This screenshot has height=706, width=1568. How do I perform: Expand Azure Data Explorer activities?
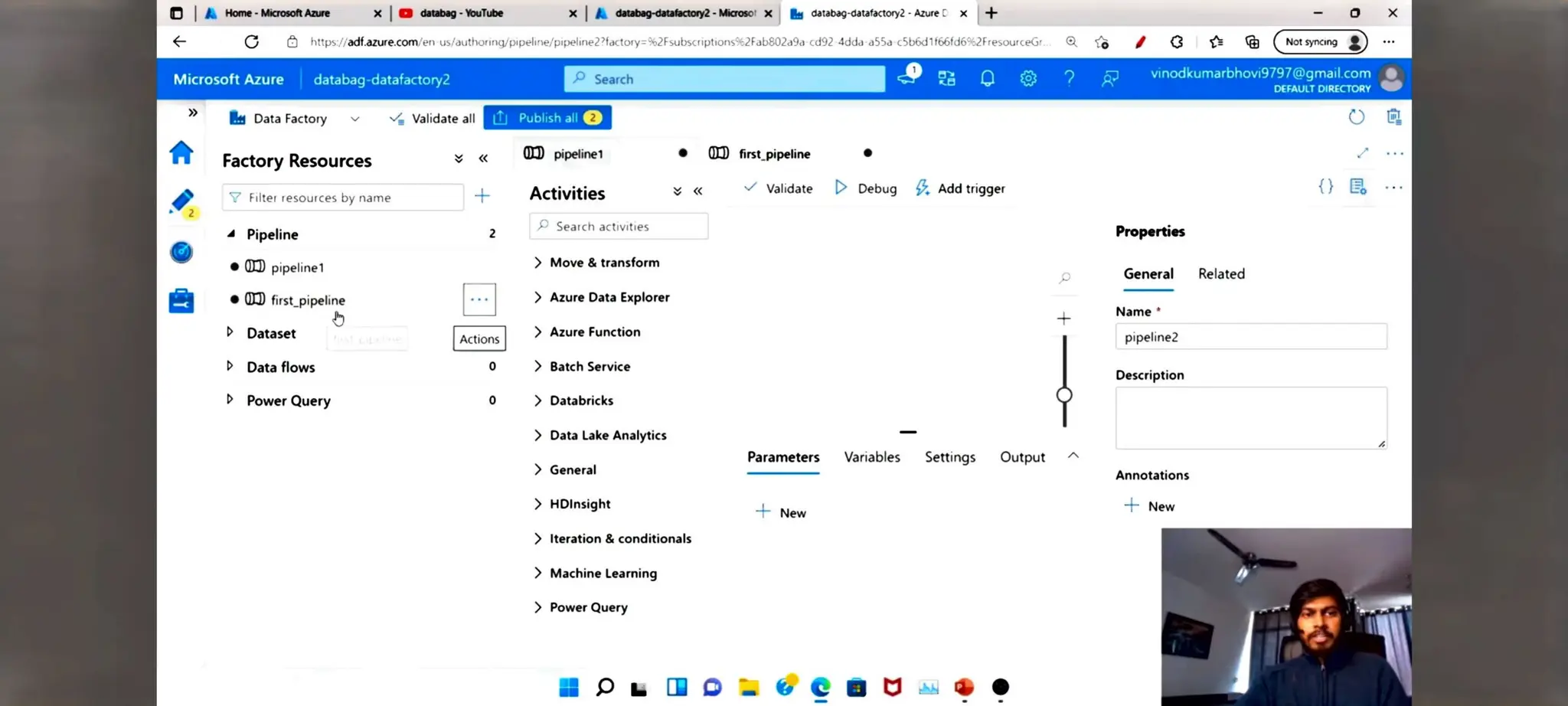pos(537,297)
